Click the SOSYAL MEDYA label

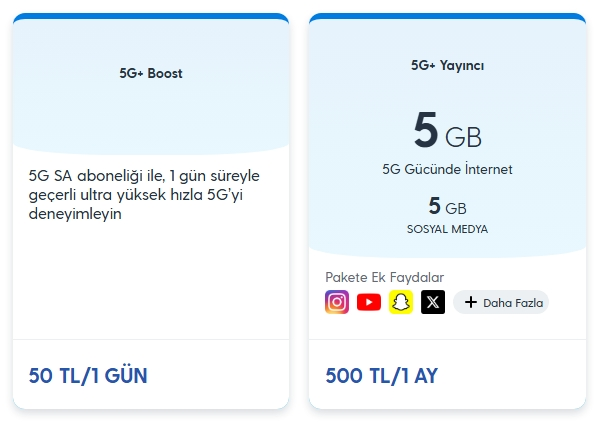[447, 229]
